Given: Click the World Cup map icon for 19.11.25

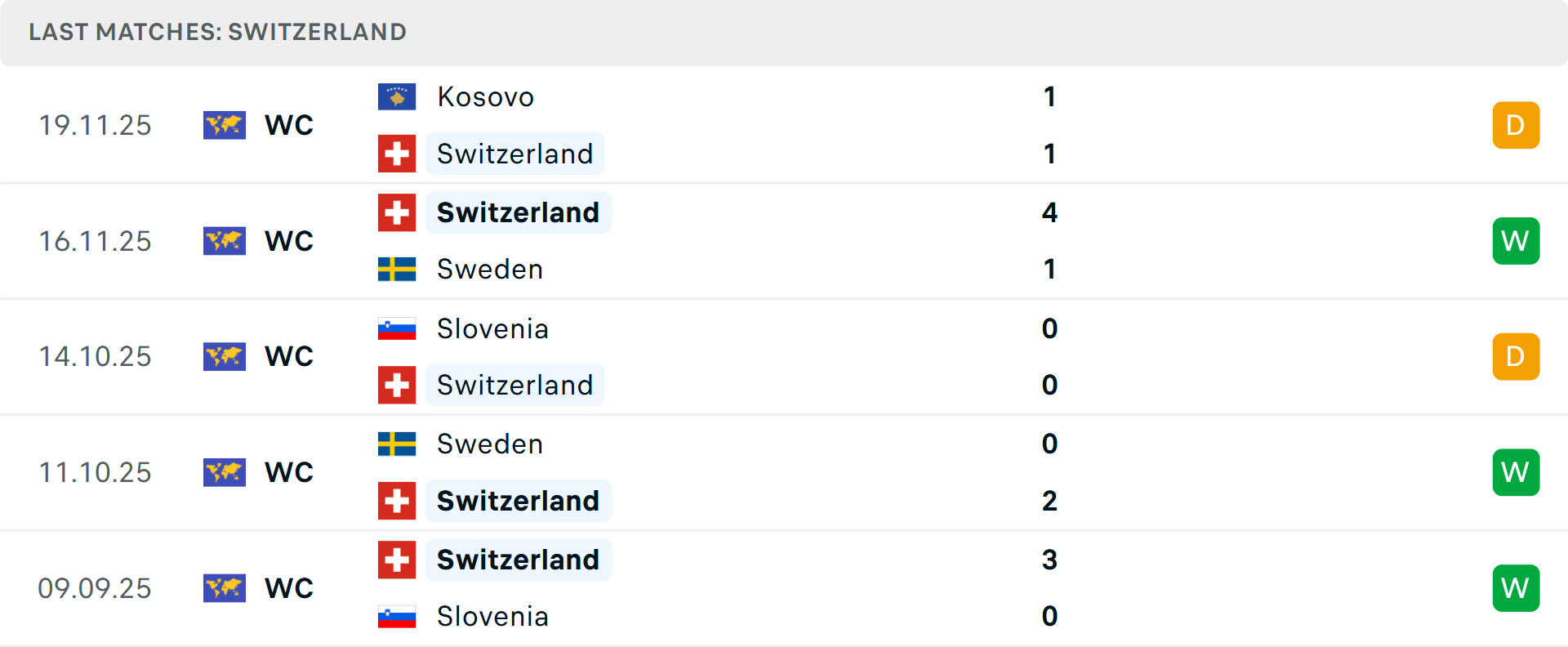Looking at the screenshot, I should (225, 125).
